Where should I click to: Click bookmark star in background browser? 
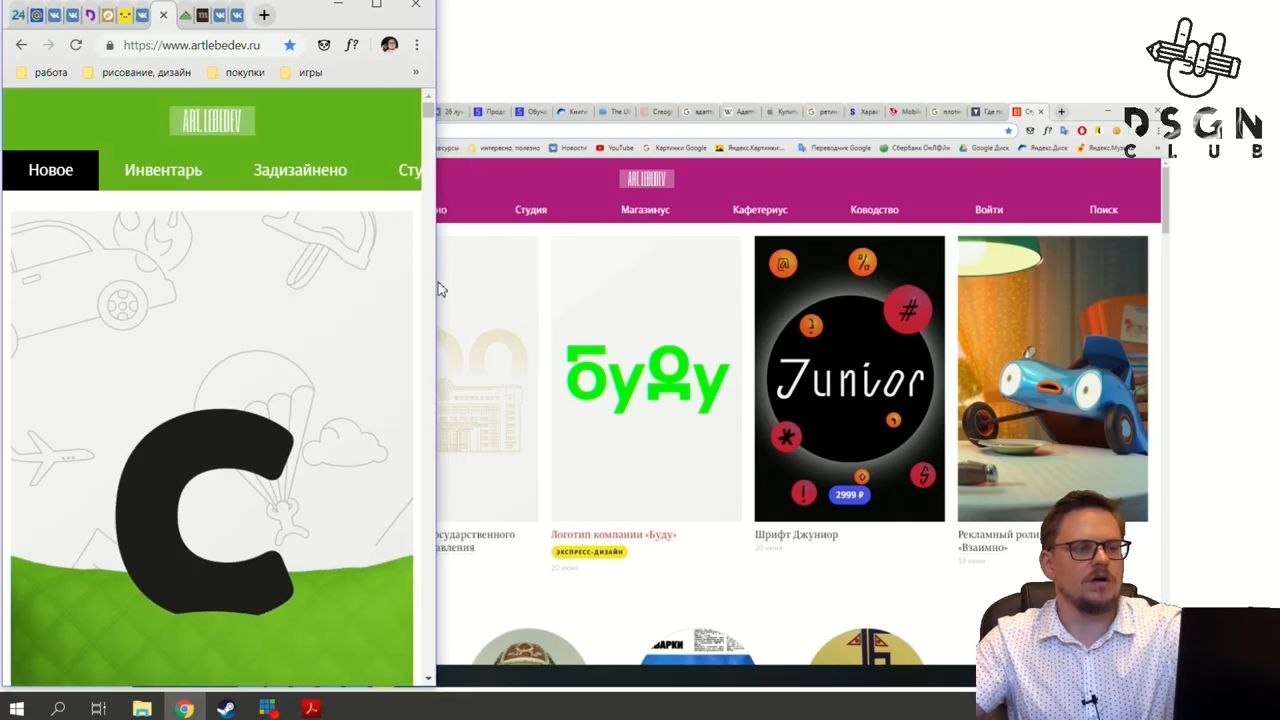coord(1009,130)
